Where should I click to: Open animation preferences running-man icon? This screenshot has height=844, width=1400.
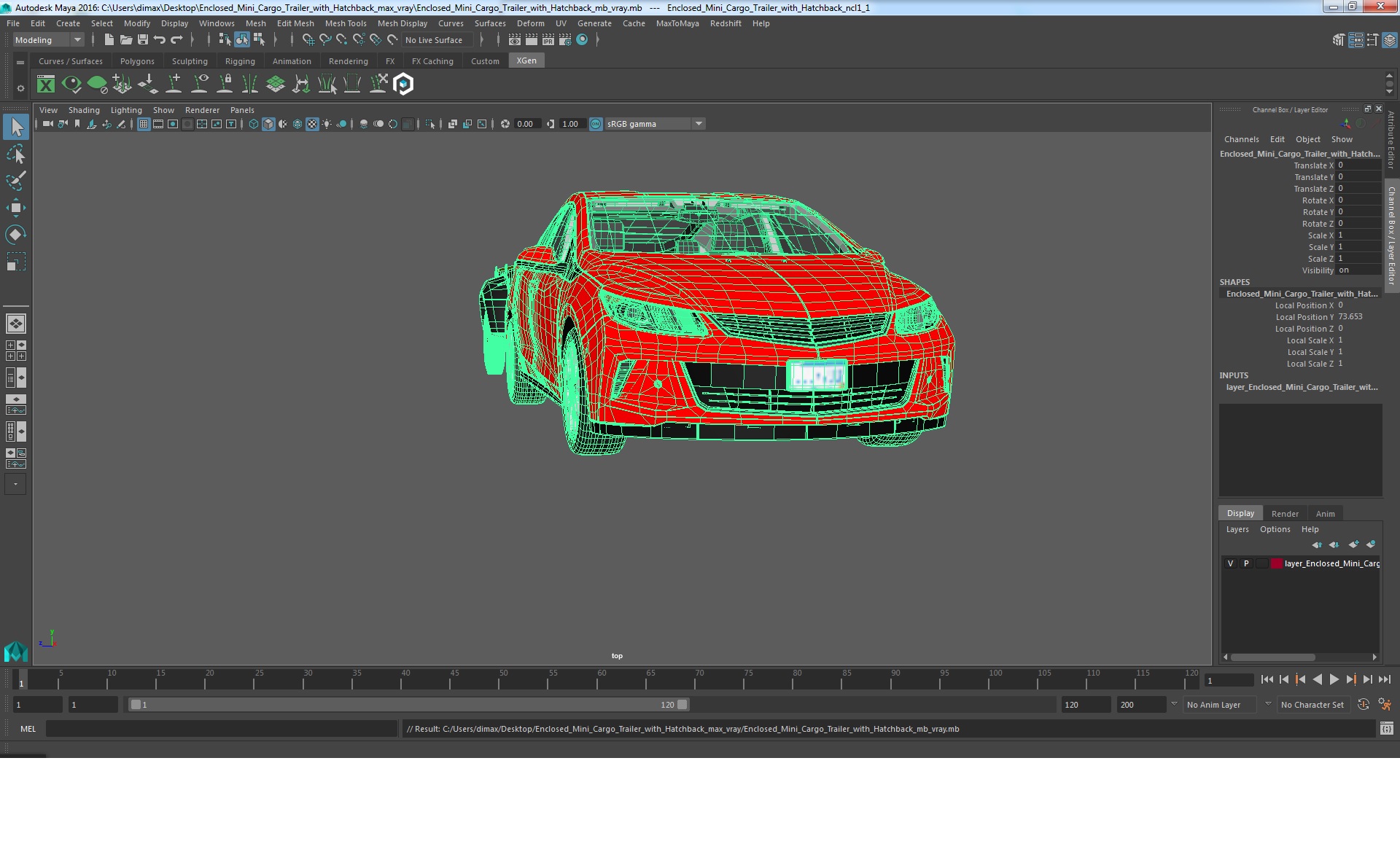pos(1385,705)
